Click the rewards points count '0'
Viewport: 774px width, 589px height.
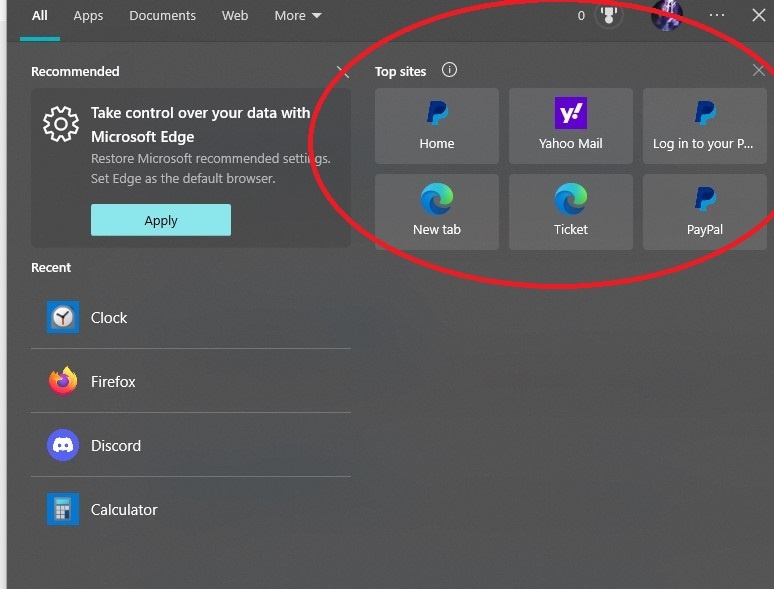click(581, 16)
